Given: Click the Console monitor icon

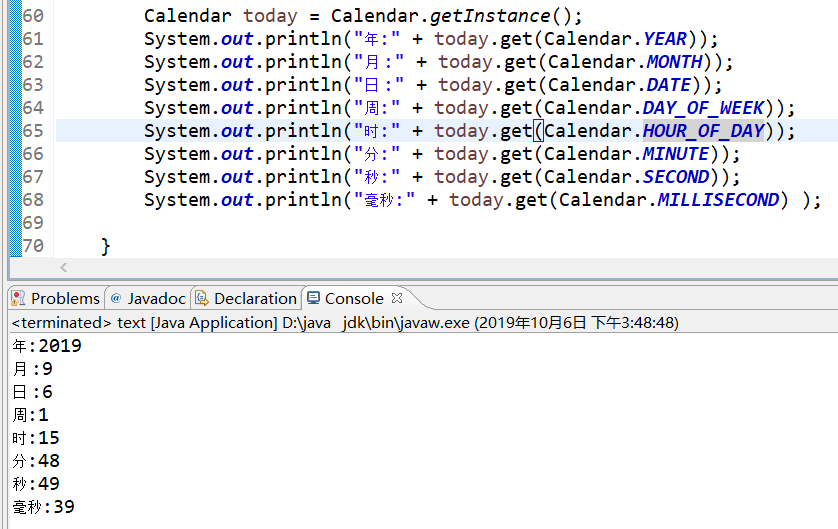Looking at the screenshot, I should 313,298.
